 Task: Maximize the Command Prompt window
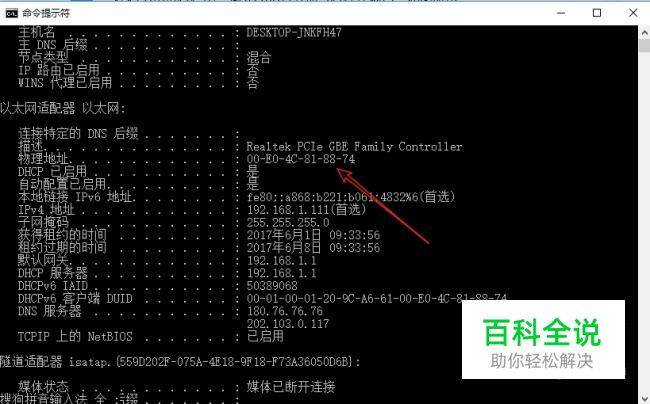pyautogui.click(x=597, y=13)
